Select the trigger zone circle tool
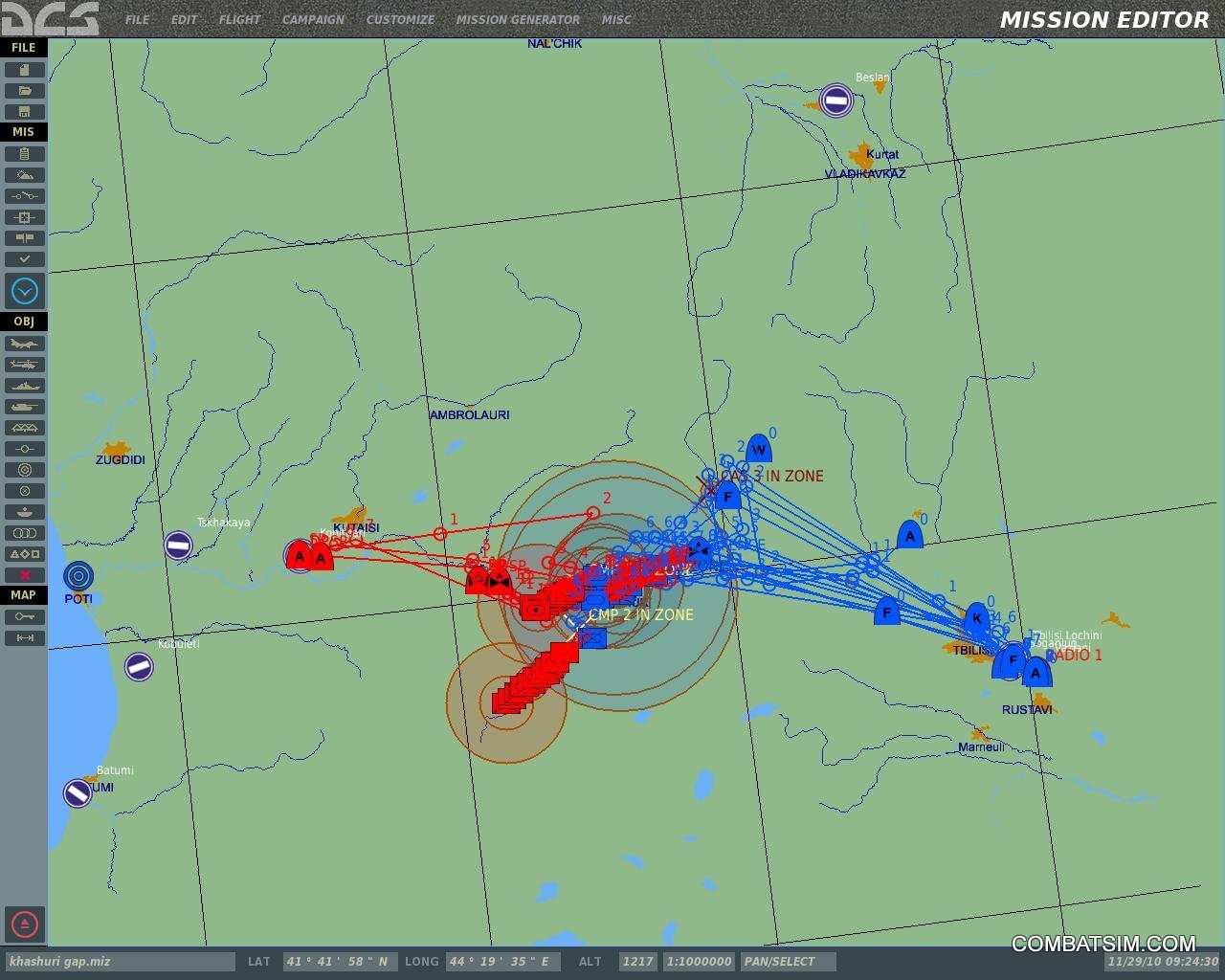This screenshot has width=1225, height=980. (25, 470)
